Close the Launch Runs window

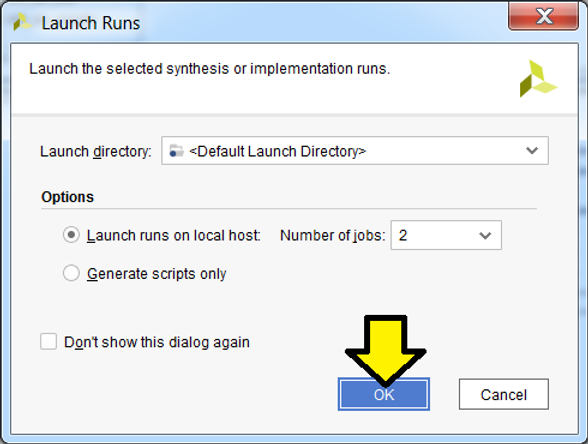click(543, 16)
